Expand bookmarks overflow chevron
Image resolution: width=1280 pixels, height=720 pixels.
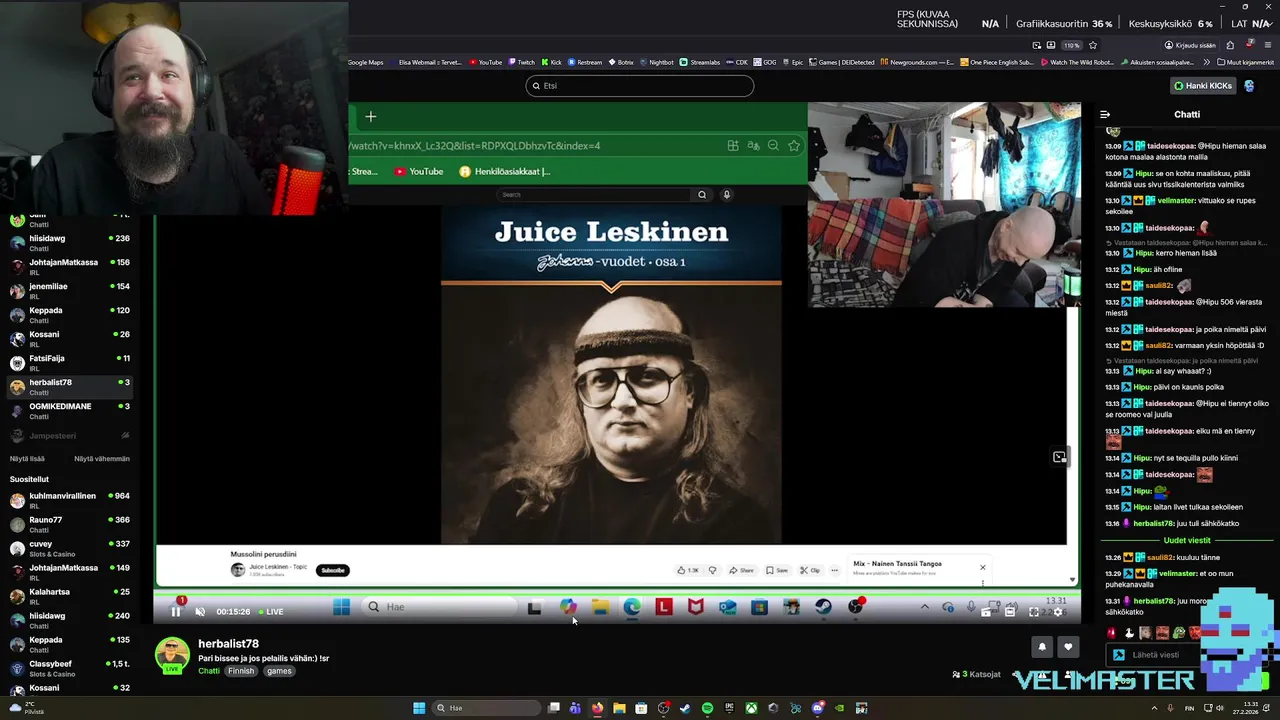coord(1206,62)
